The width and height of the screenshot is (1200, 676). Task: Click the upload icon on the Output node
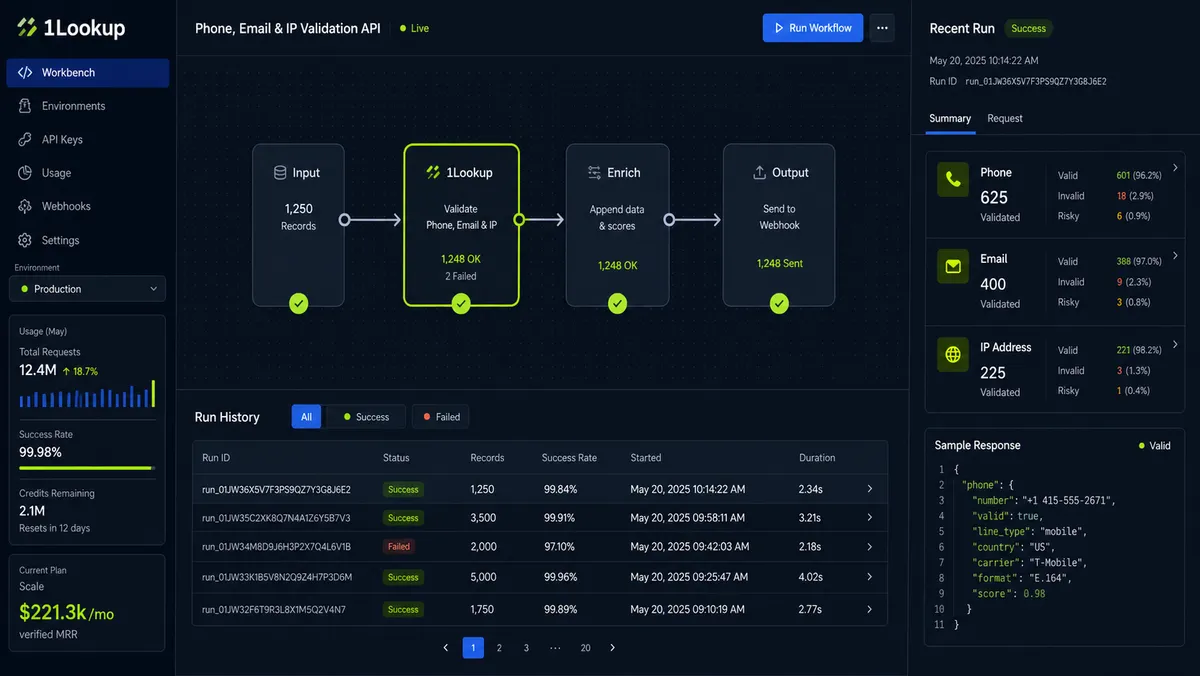click(759, 173)
